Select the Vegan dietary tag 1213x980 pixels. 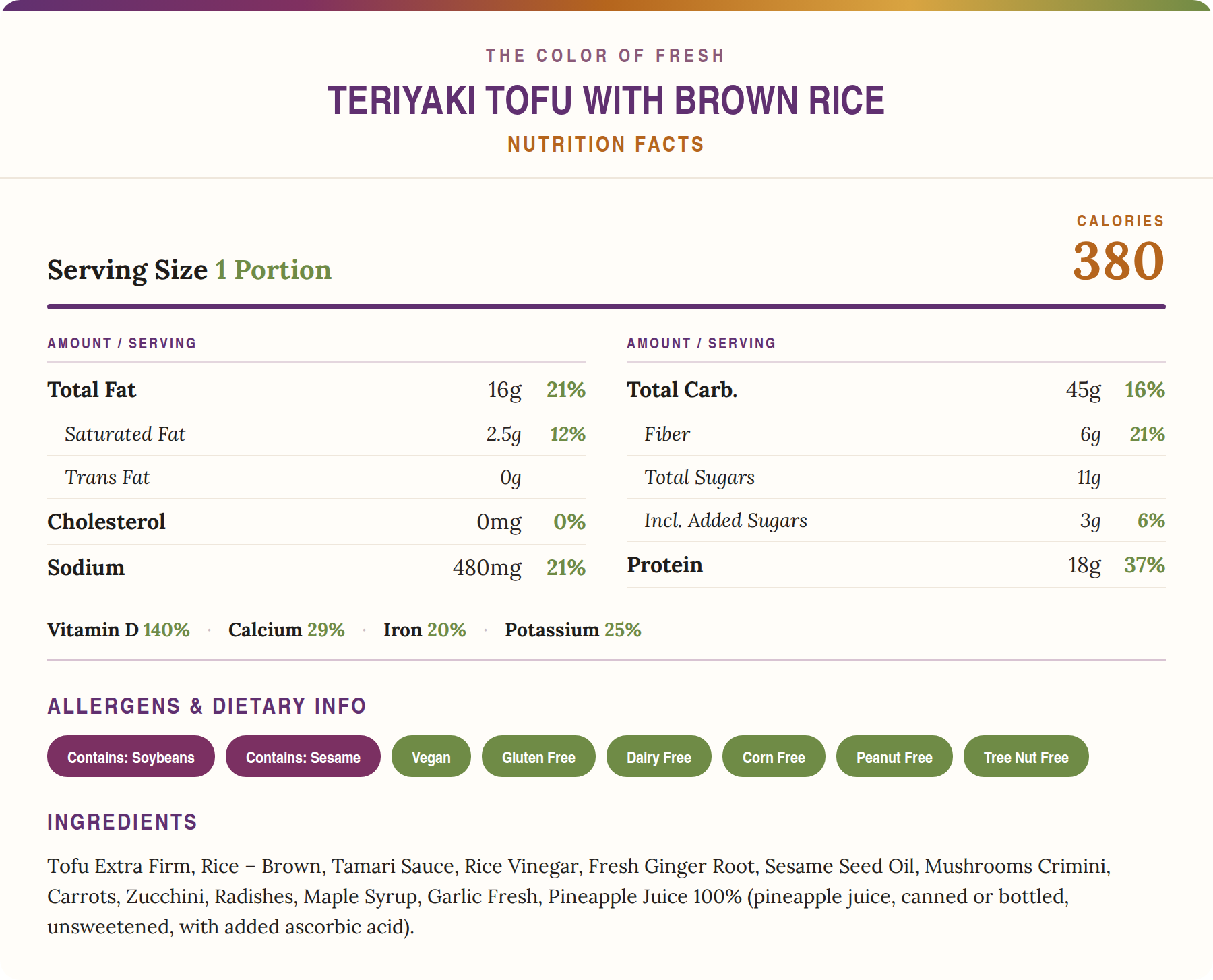point(431,756)
